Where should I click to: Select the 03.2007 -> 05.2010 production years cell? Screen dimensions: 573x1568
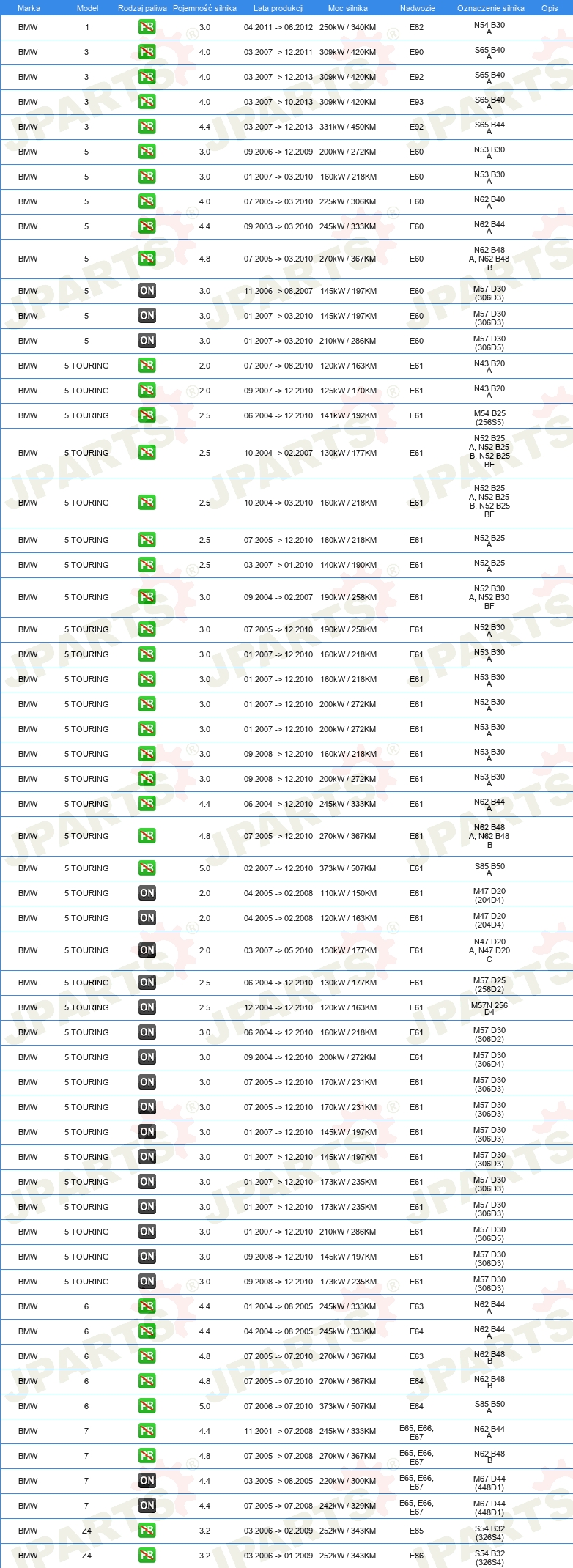[278, 950]
